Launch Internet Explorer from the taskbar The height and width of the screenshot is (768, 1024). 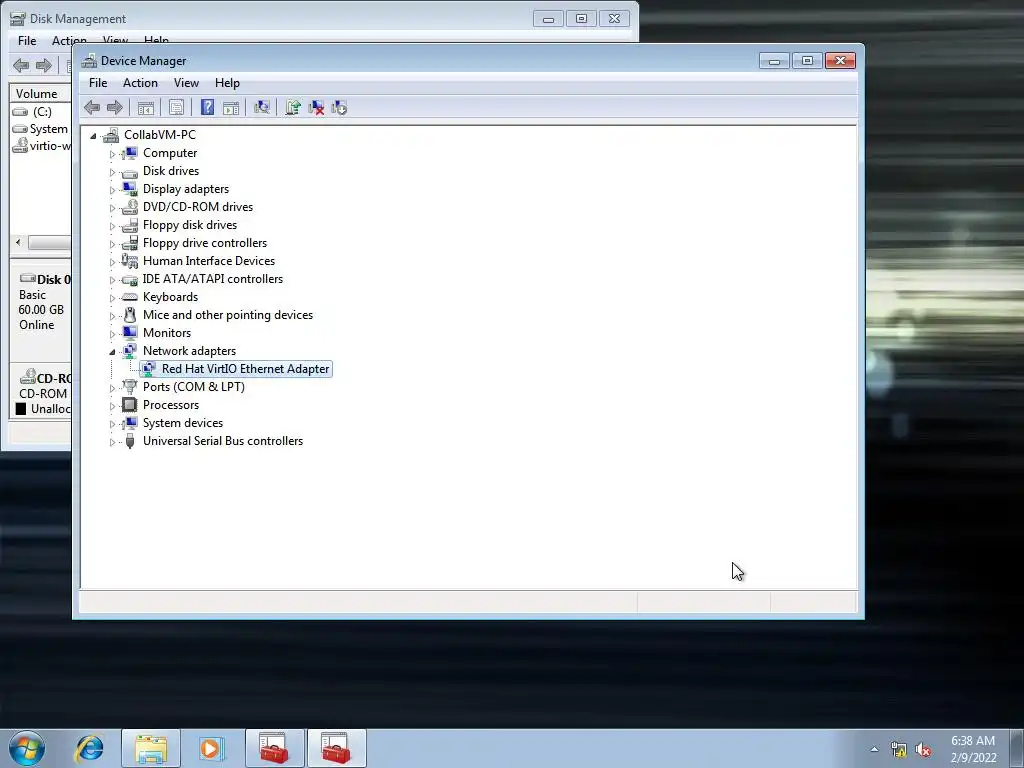(89, 748)
